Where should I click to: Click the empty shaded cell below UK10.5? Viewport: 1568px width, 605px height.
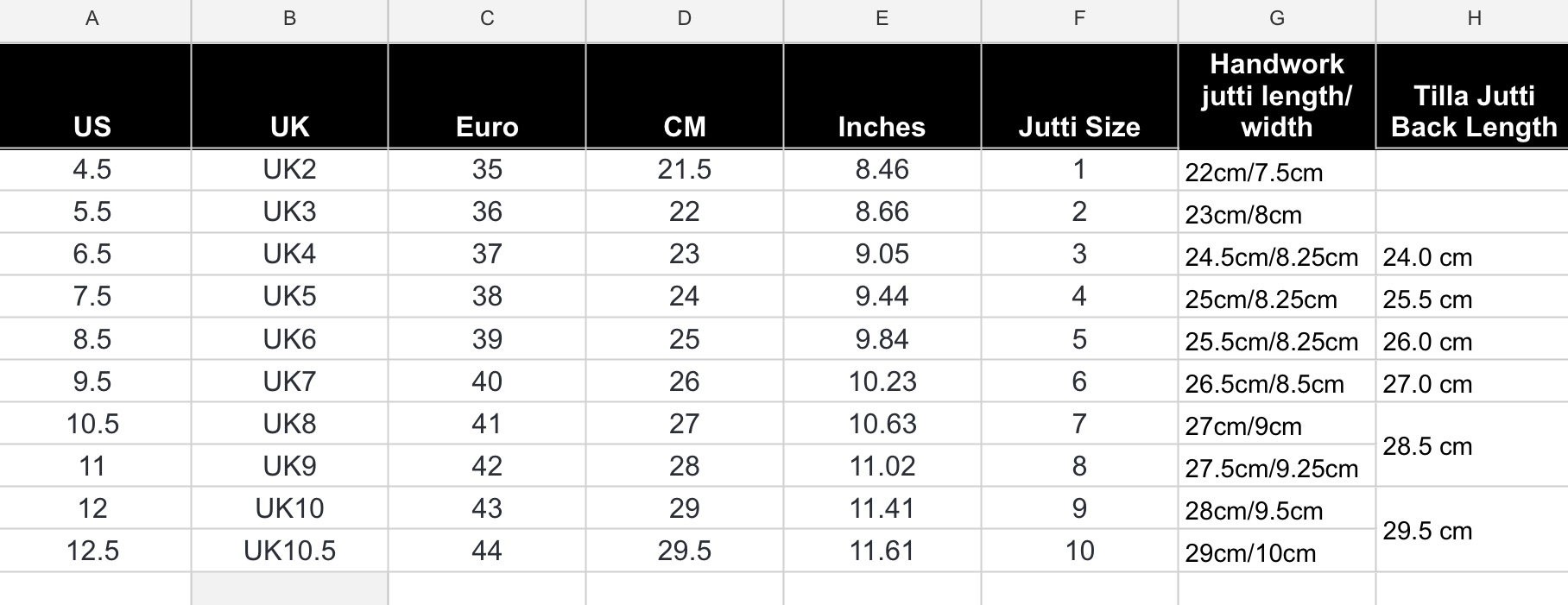[x=290, y=589]
